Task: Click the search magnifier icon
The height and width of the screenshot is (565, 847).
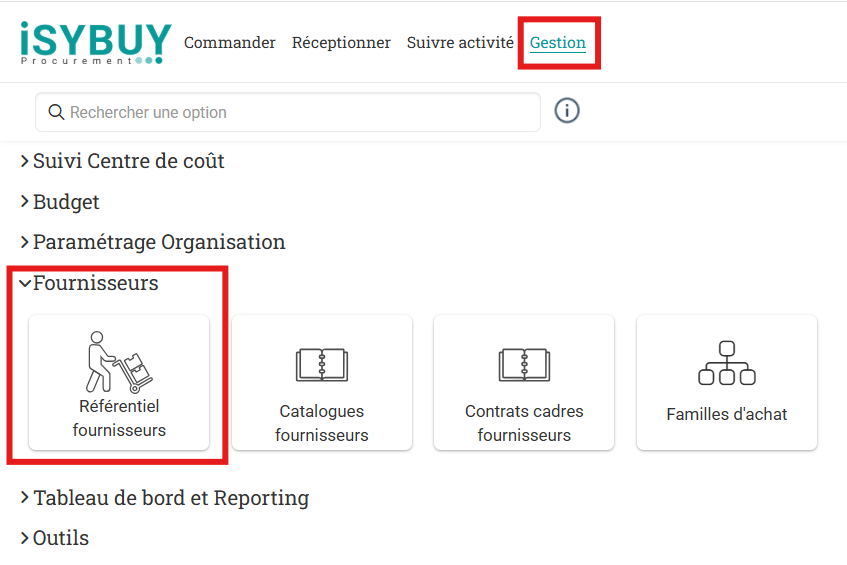Action: pyautogui.click(x=56, y=112)
